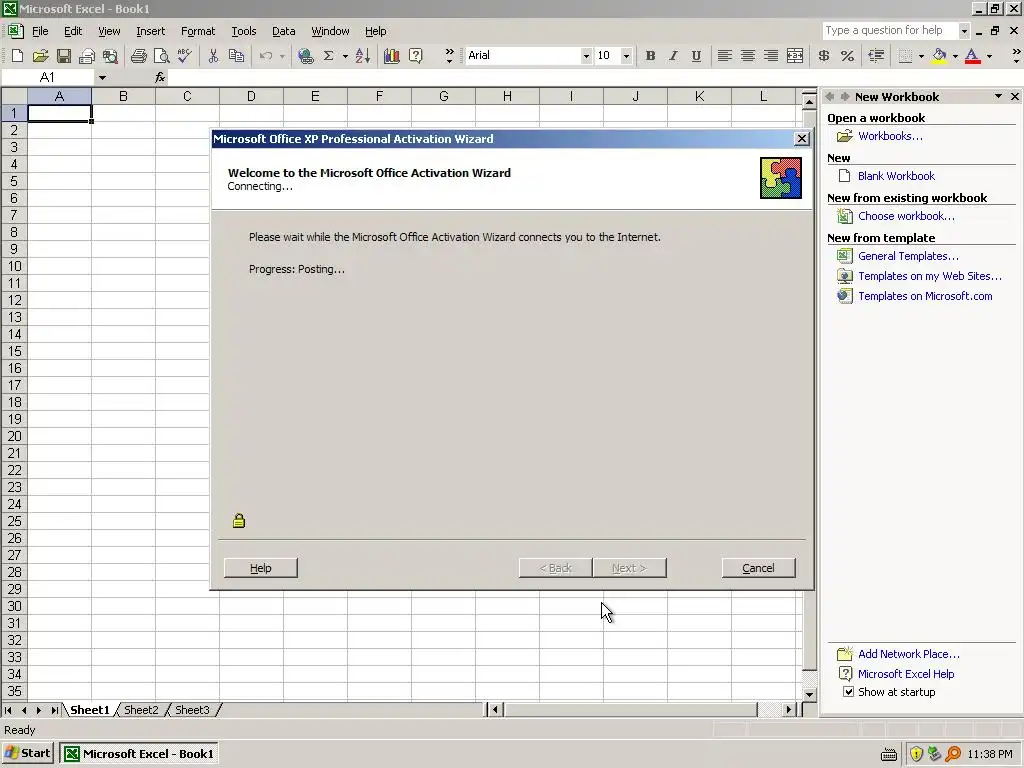Open the Format menu
This screenshot has height=768, width=1024.
(x=198, y=31)
